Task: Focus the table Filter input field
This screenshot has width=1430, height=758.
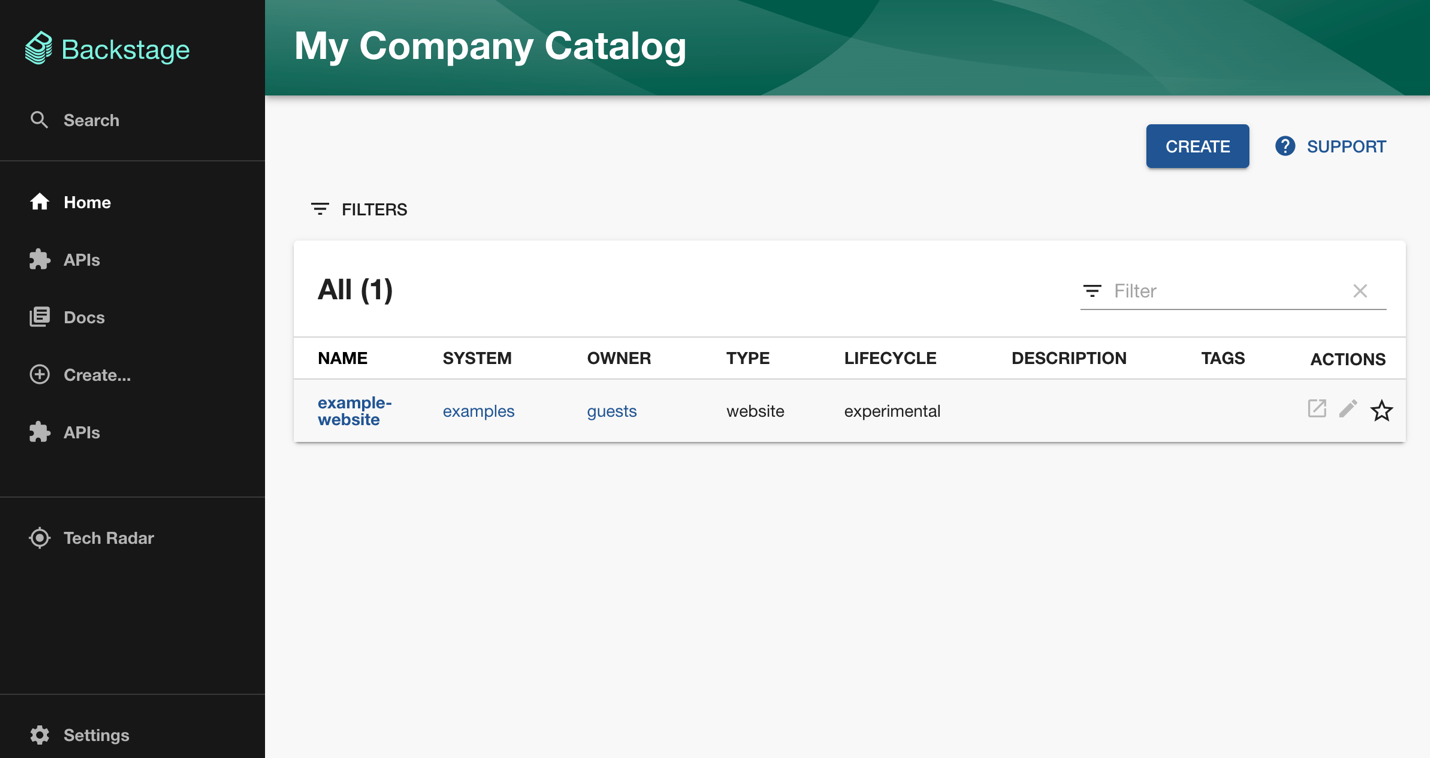Action: click(1226, 291)
